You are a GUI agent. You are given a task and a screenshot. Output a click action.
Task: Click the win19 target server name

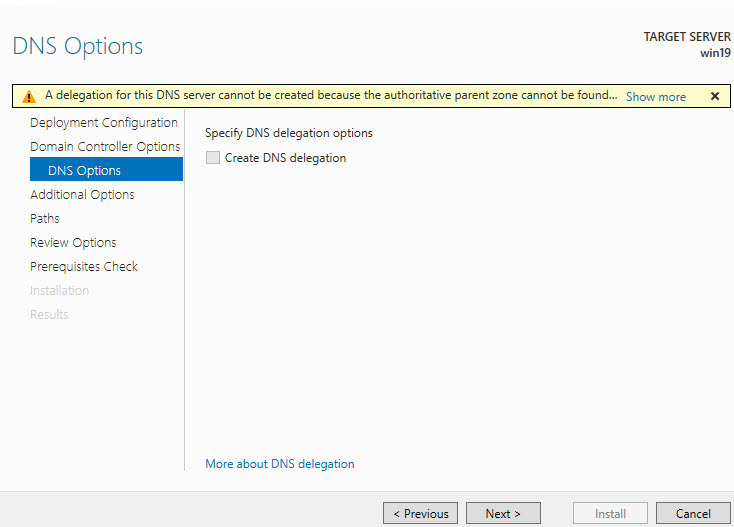point(715,53)
